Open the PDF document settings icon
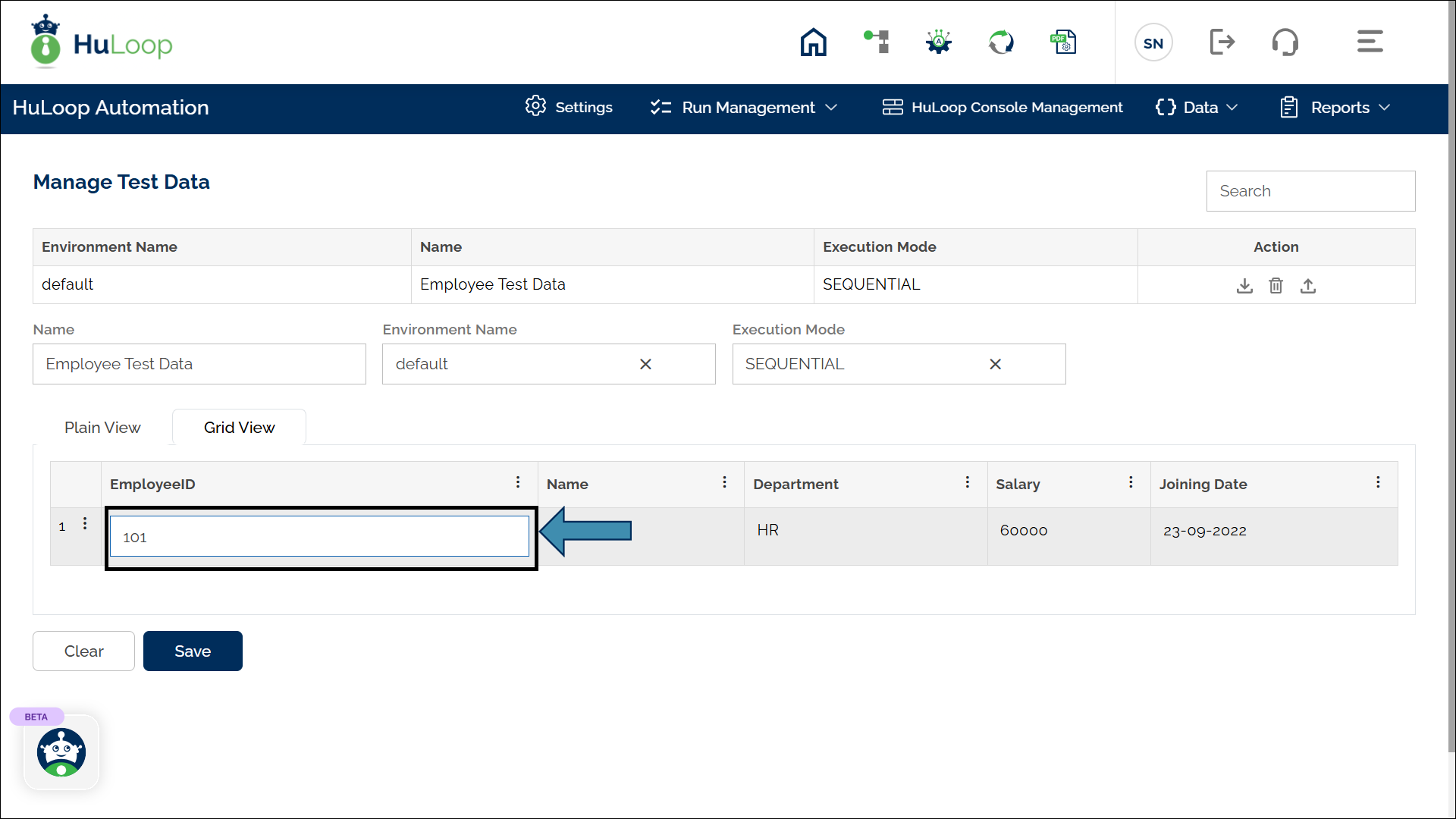This screenshot has height=819, width=1456. pos(1063,42)
